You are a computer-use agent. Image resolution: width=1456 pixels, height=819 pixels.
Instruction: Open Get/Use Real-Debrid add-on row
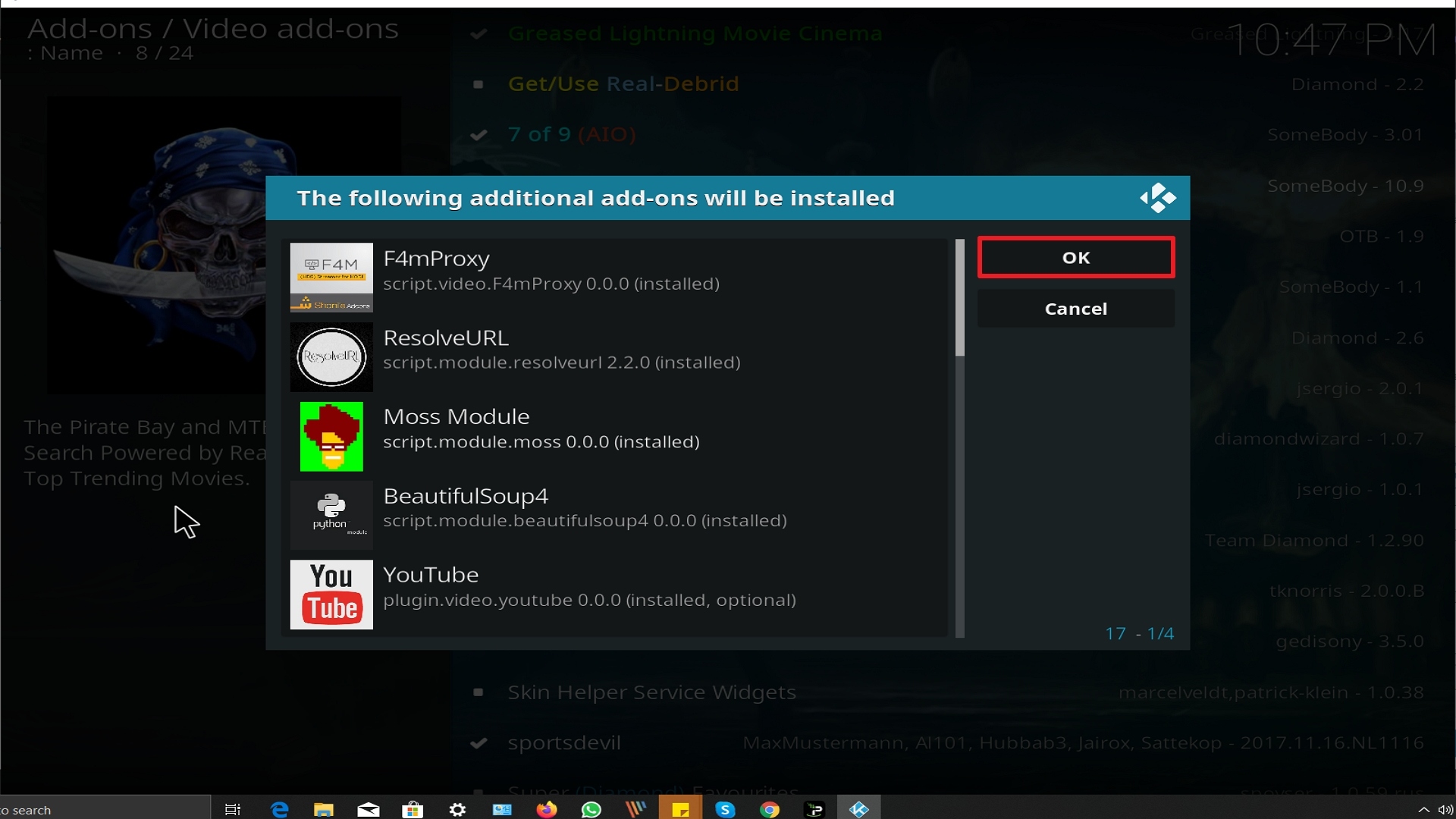pos(623,83)
